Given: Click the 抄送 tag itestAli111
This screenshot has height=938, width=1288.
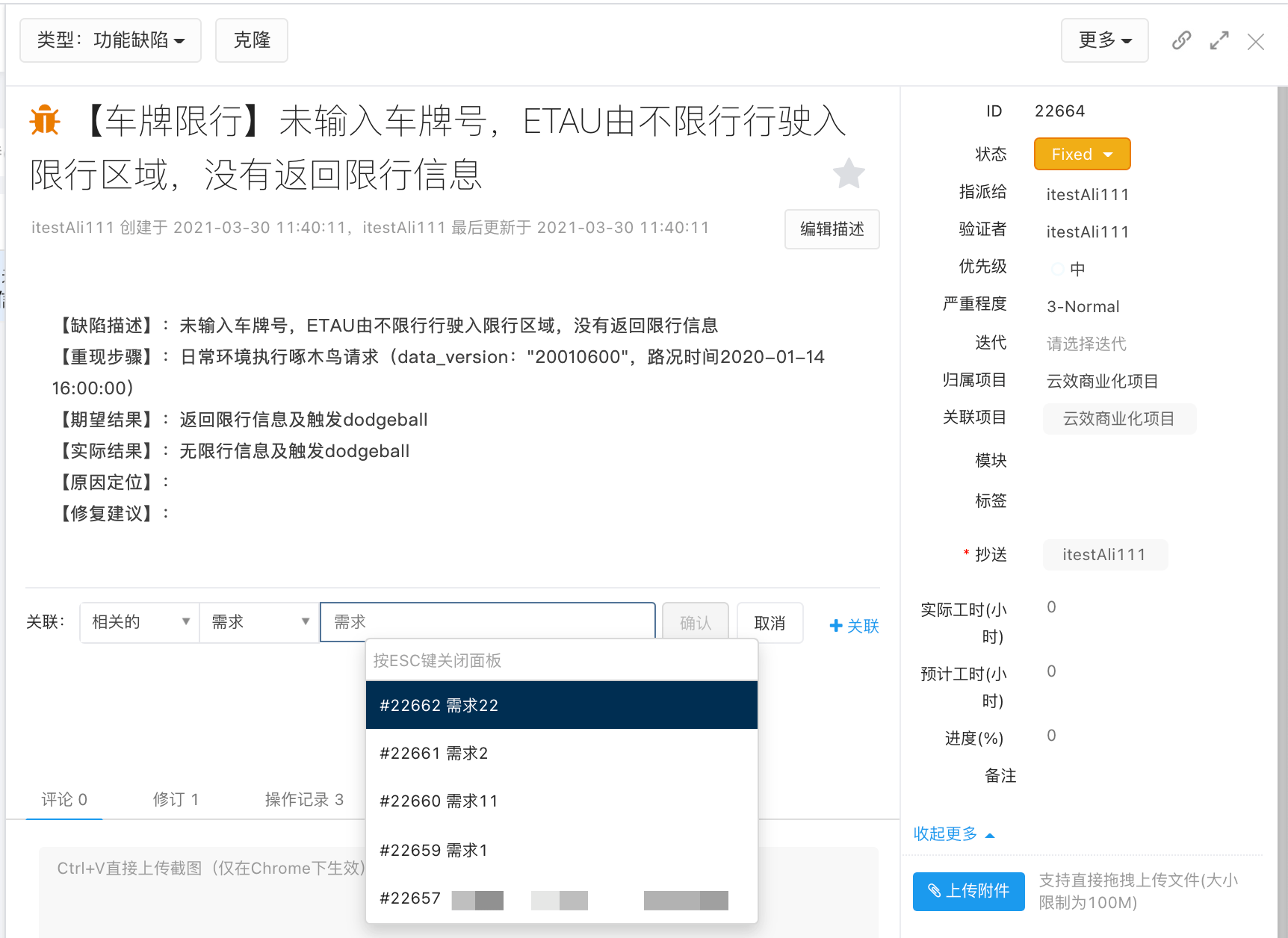Looking at the screenshot, I should tap(1105, 555).
